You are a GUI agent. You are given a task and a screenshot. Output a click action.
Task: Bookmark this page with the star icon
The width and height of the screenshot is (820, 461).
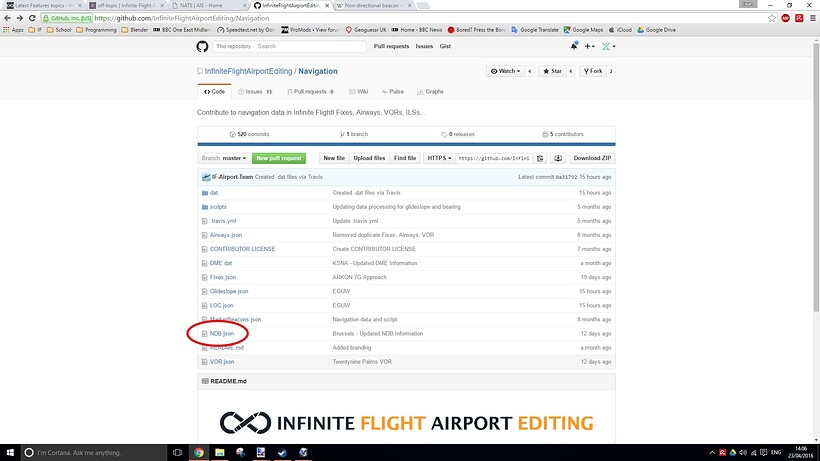tap(772, 18)
